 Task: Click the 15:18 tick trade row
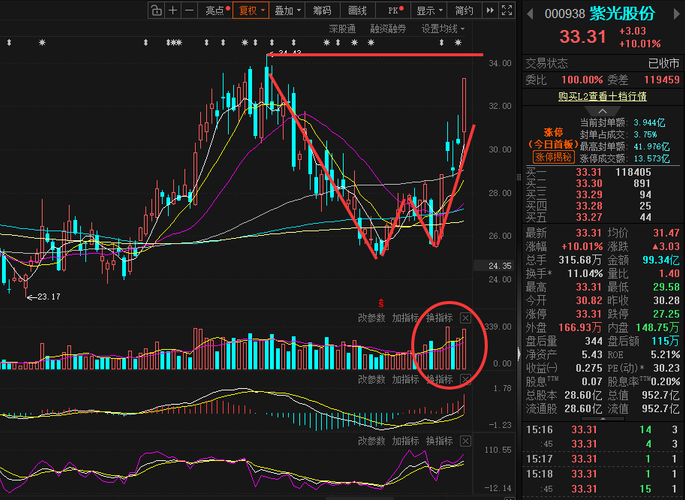(x=602, y=474)
